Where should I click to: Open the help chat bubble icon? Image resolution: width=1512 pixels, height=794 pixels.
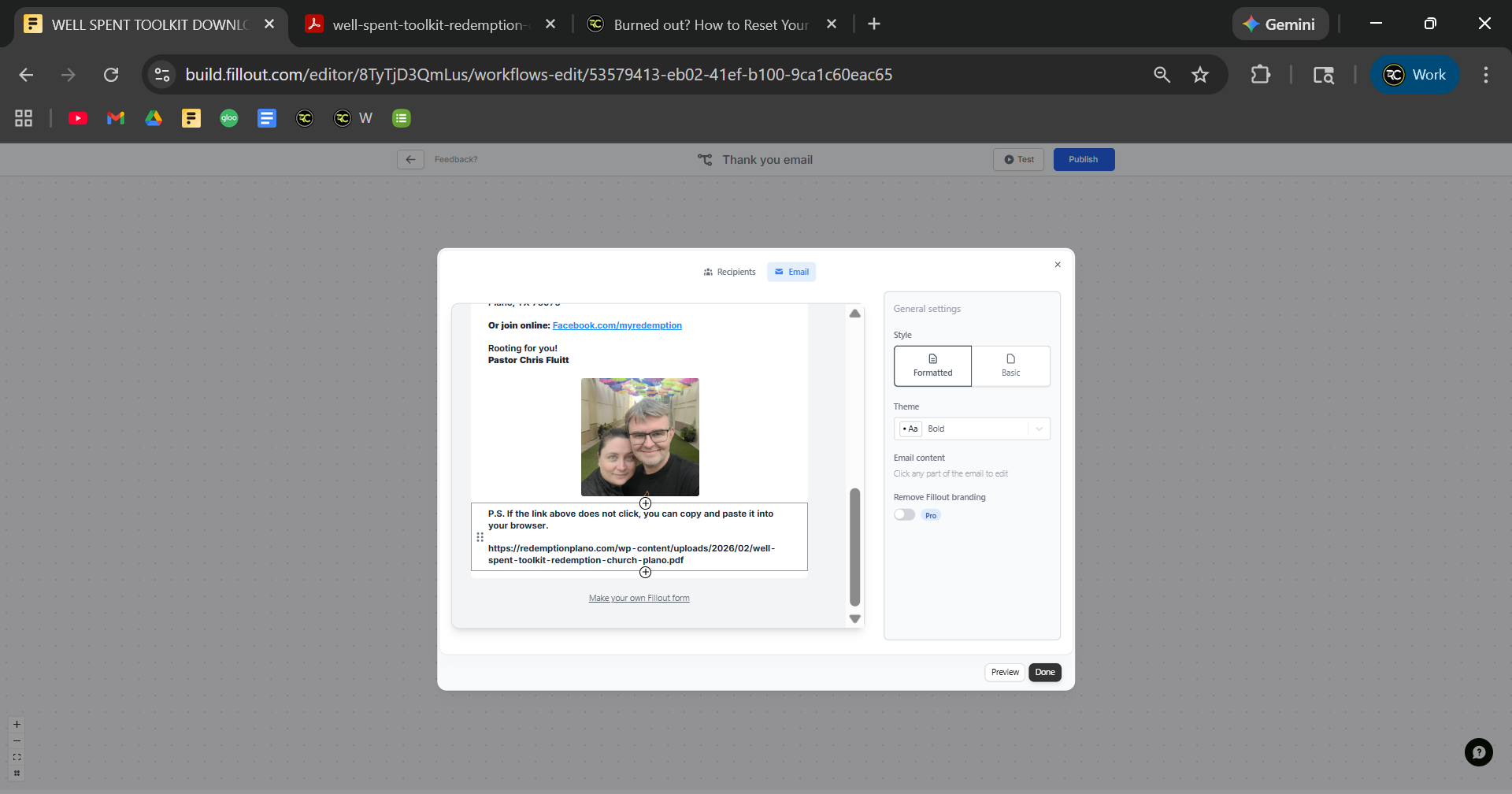point(1478,752)
